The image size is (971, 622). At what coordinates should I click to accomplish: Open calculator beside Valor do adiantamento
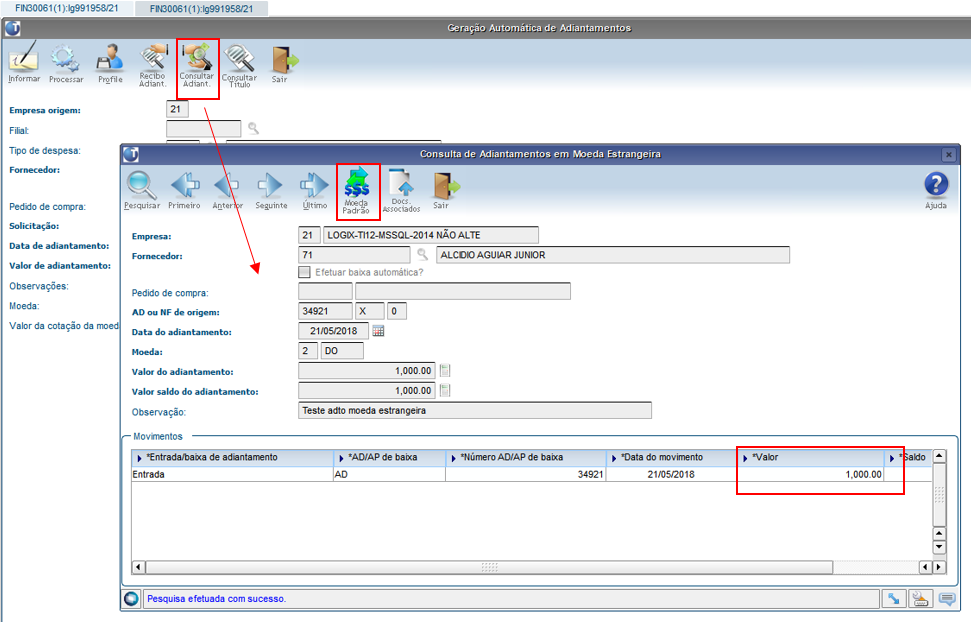[445, 370]
